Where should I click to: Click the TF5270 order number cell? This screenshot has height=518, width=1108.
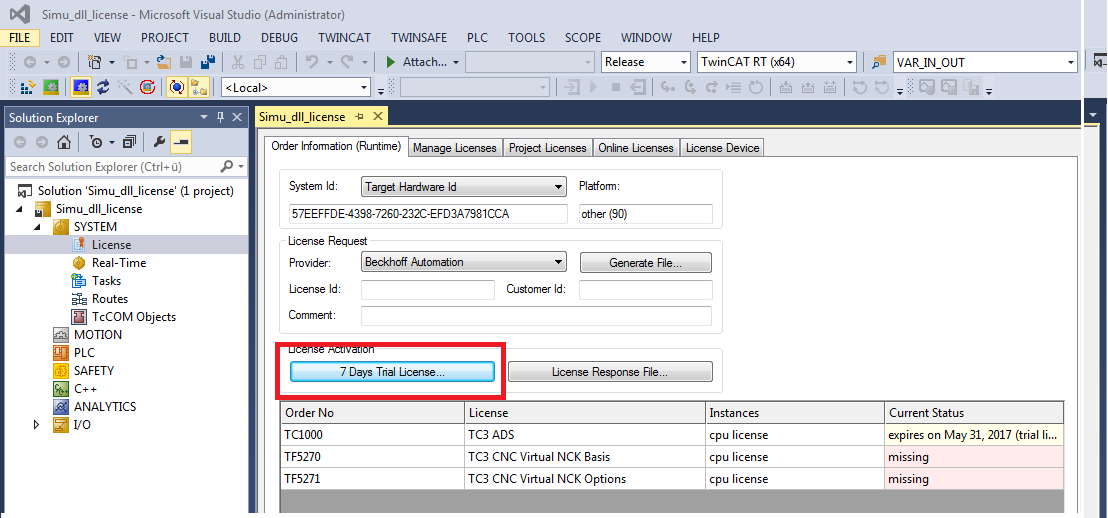(372, 457)
